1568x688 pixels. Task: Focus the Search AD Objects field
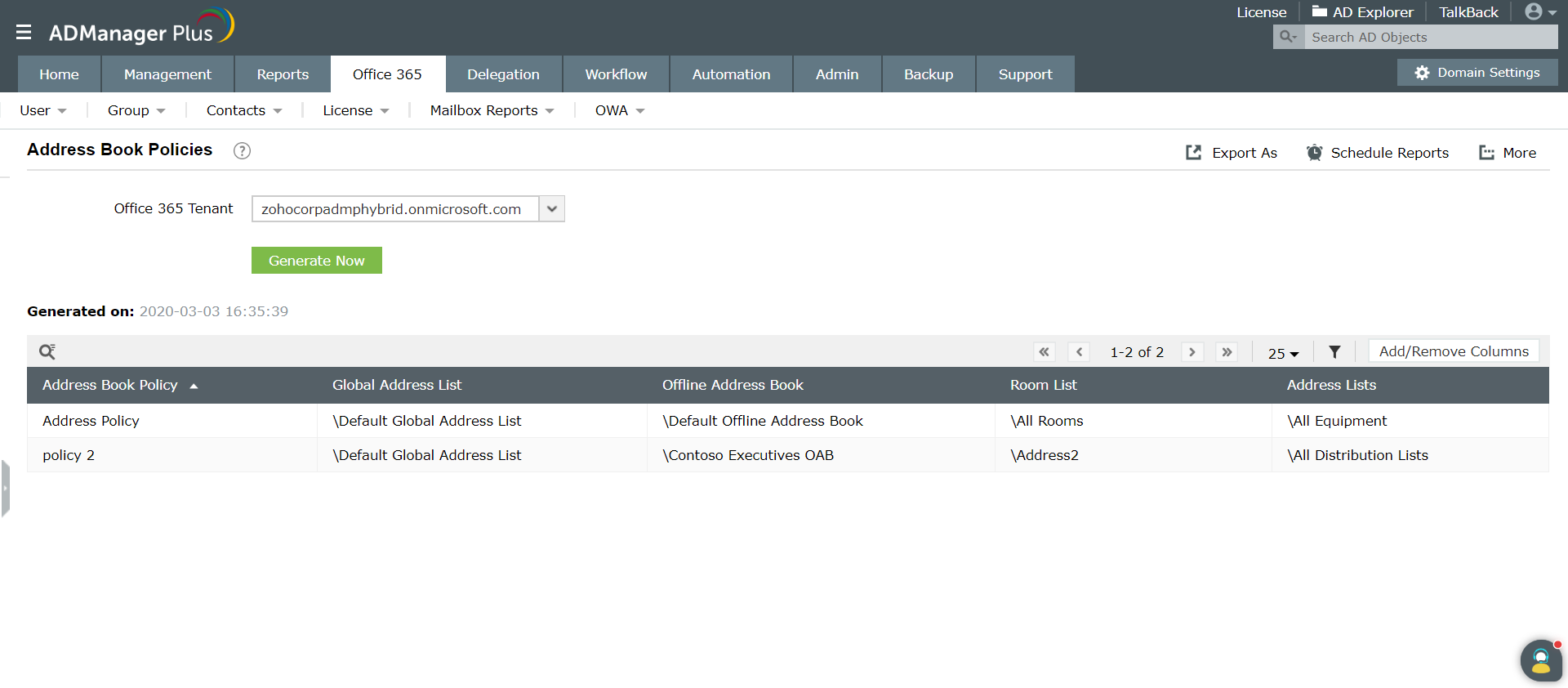pos(1431,37)
